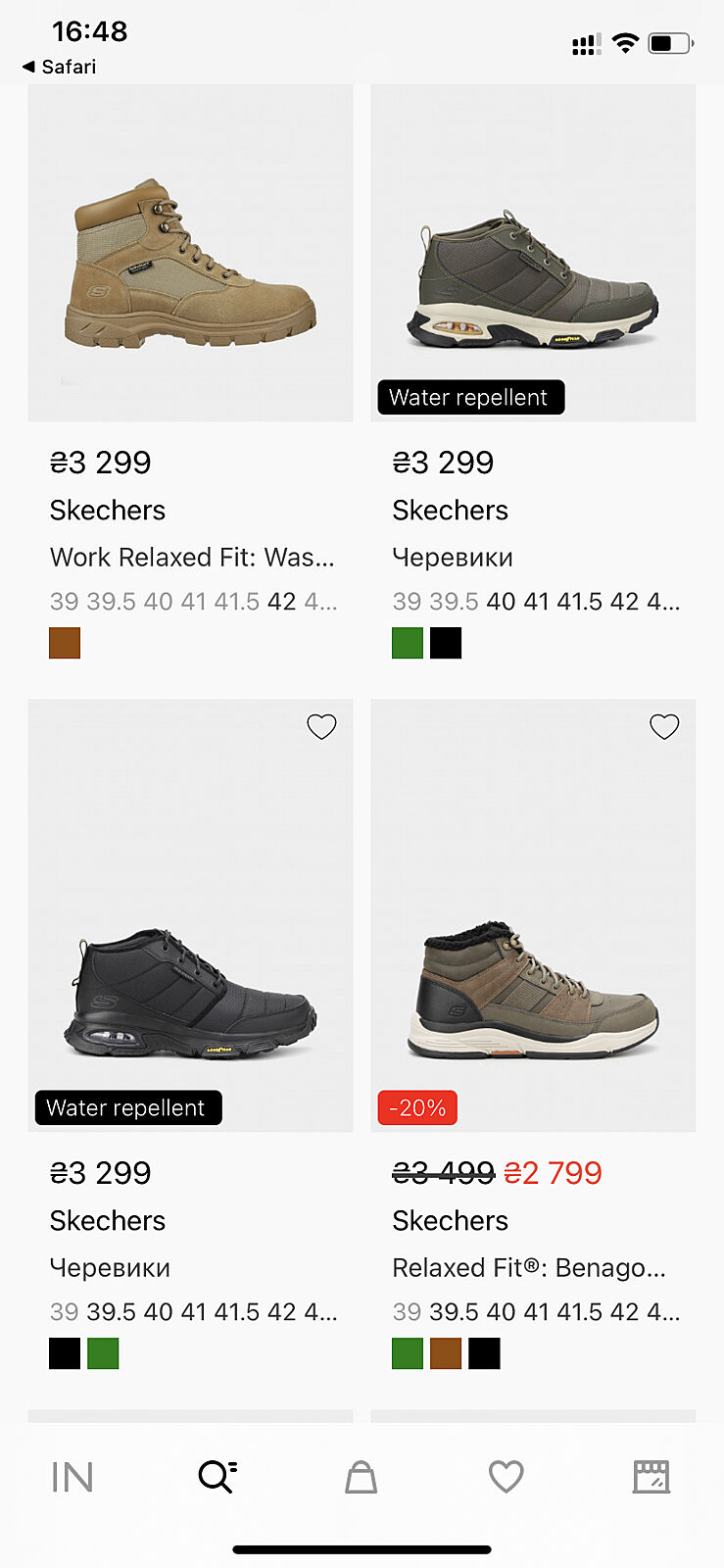Tap the sale price ₴2 799
This screenshot has width=724, height=1568.
[553, 1173]
